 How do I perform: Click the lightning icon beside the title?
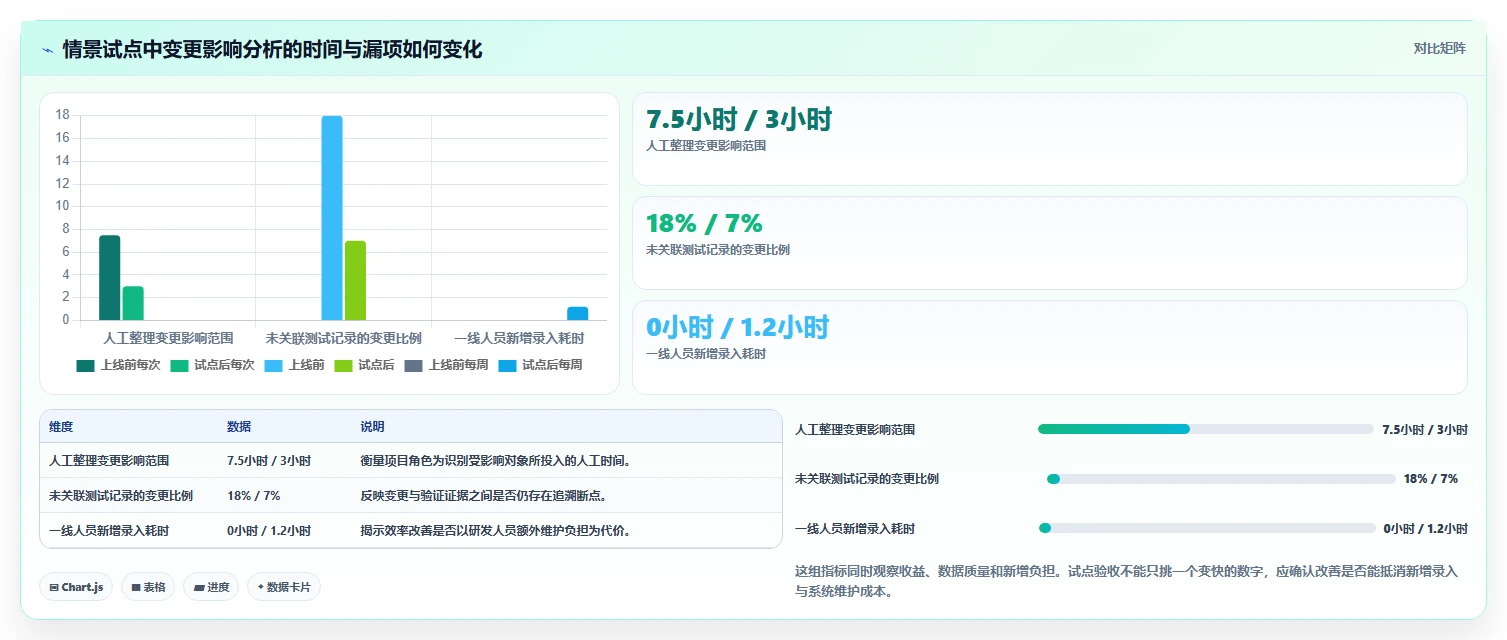(48, 49)
